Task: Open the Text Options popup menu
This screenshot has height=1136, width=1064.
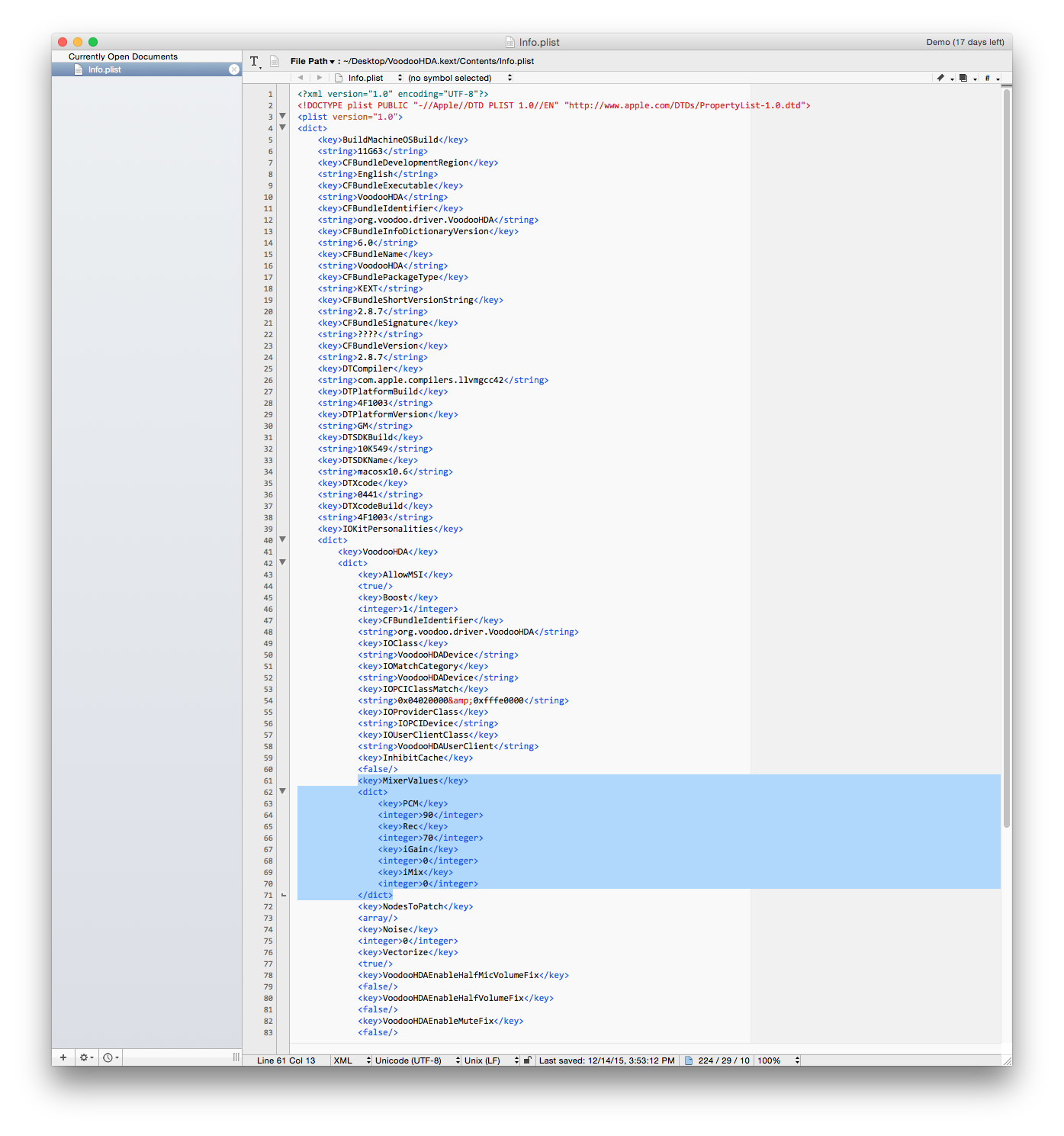Action: tap(256, 62)
